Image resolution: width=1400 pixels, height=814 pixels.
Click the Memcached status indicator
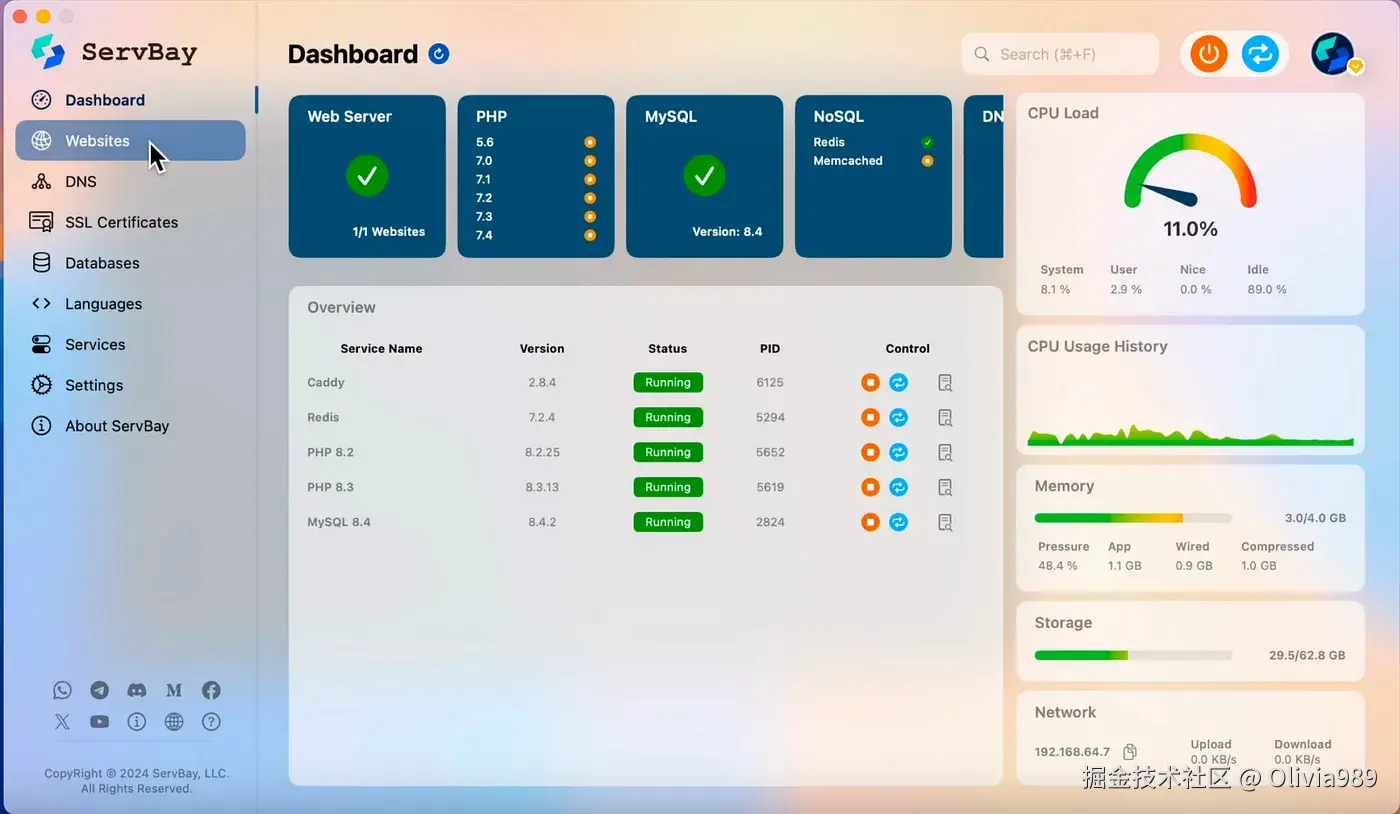(928, 160)
